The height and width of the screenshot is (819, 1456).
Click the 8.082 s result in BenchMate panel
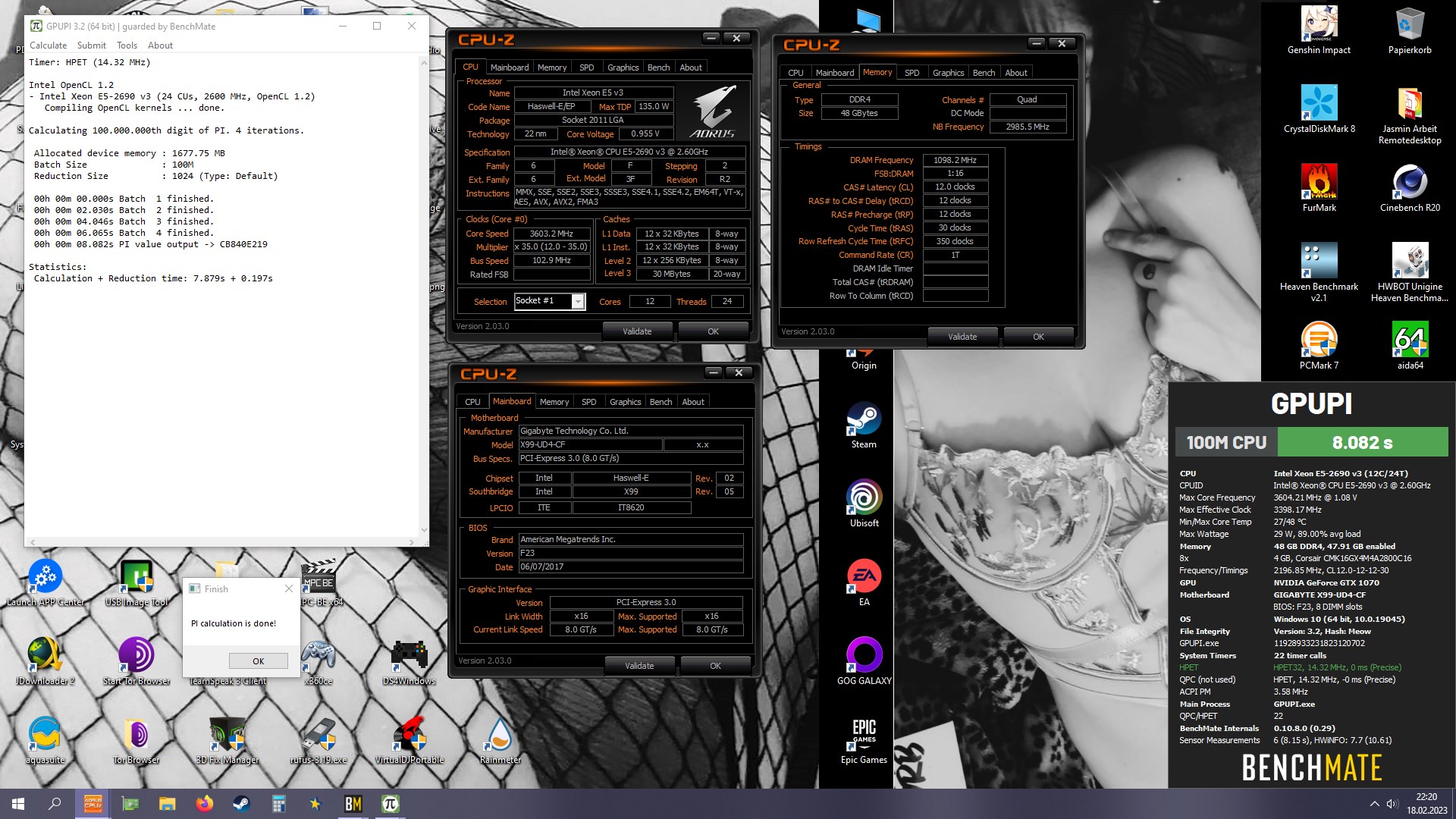click(x=1363, y=443)
